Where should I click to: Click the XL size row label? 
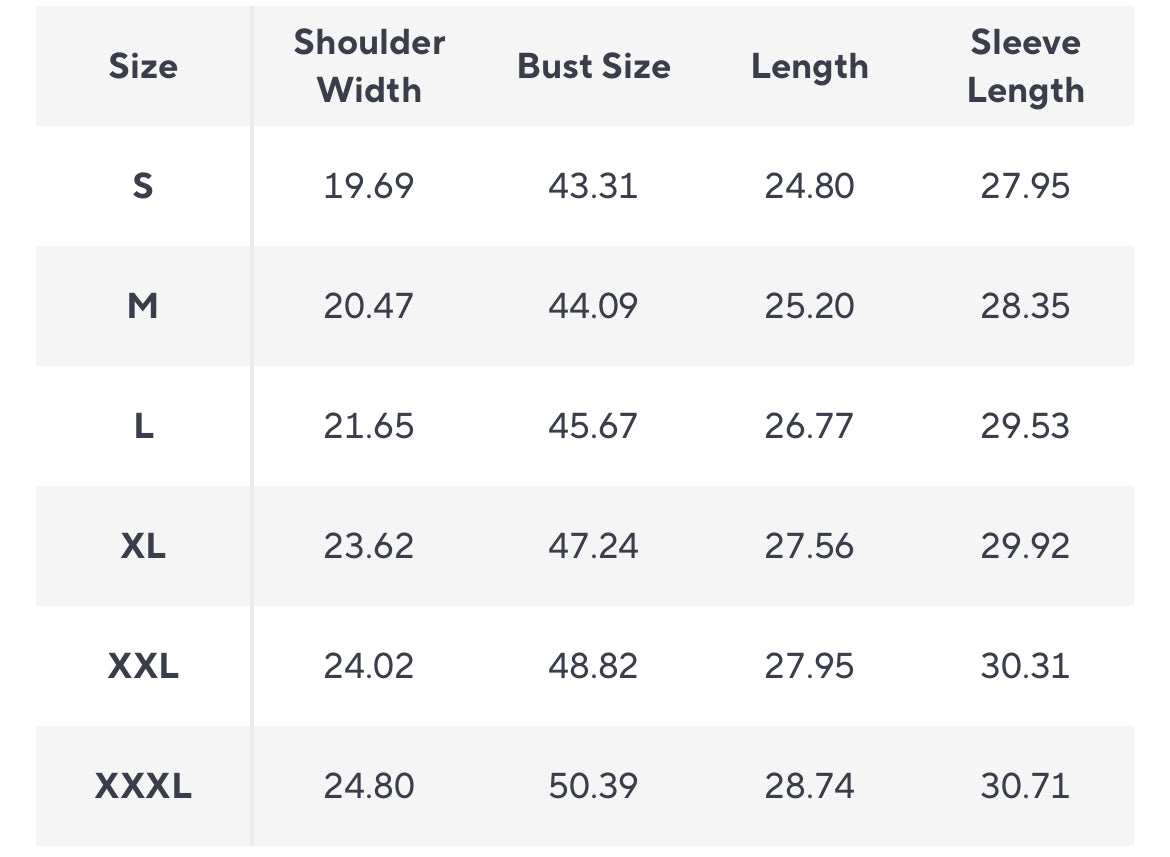pyautogui.click(x=143, y=546)
